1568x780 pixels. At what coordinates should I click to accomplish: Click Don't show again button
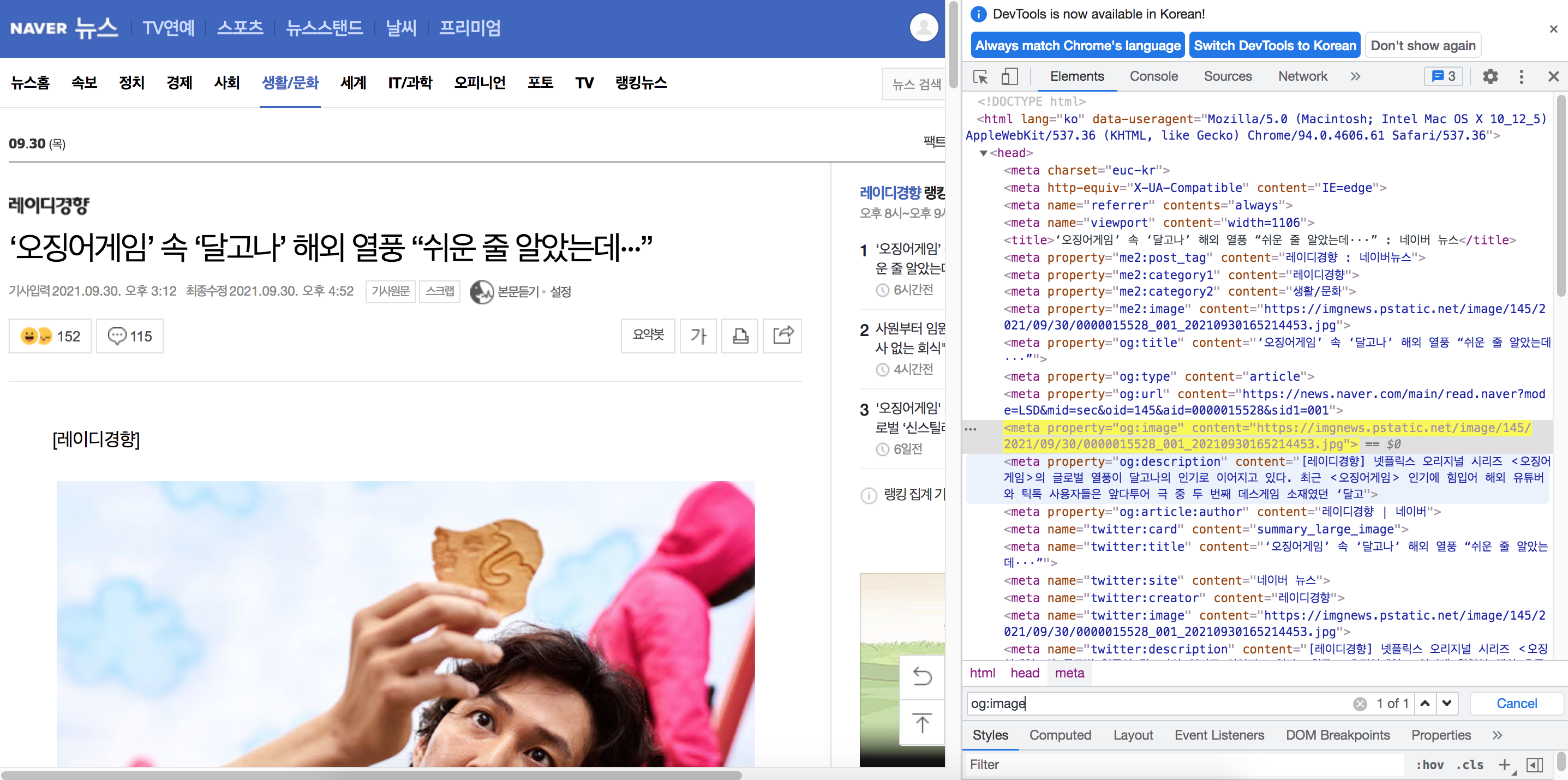click(x=1422, y=46)
